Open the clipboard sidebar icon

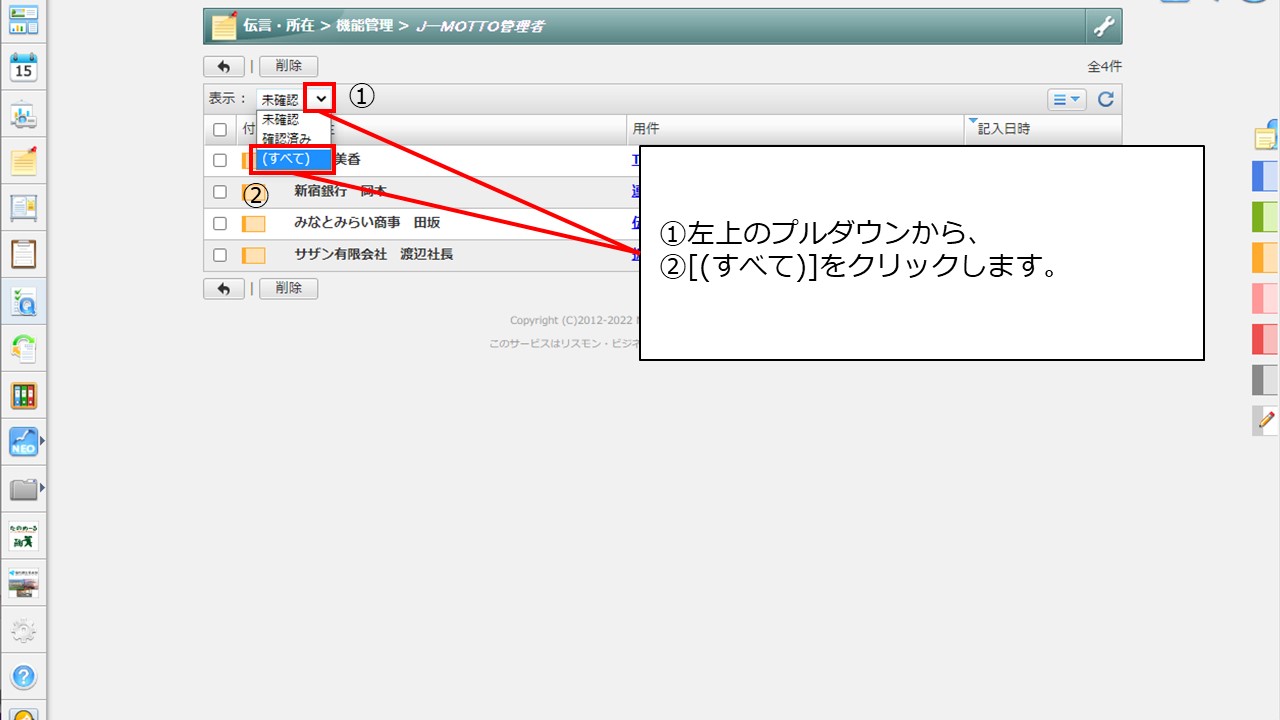(23, 254)
